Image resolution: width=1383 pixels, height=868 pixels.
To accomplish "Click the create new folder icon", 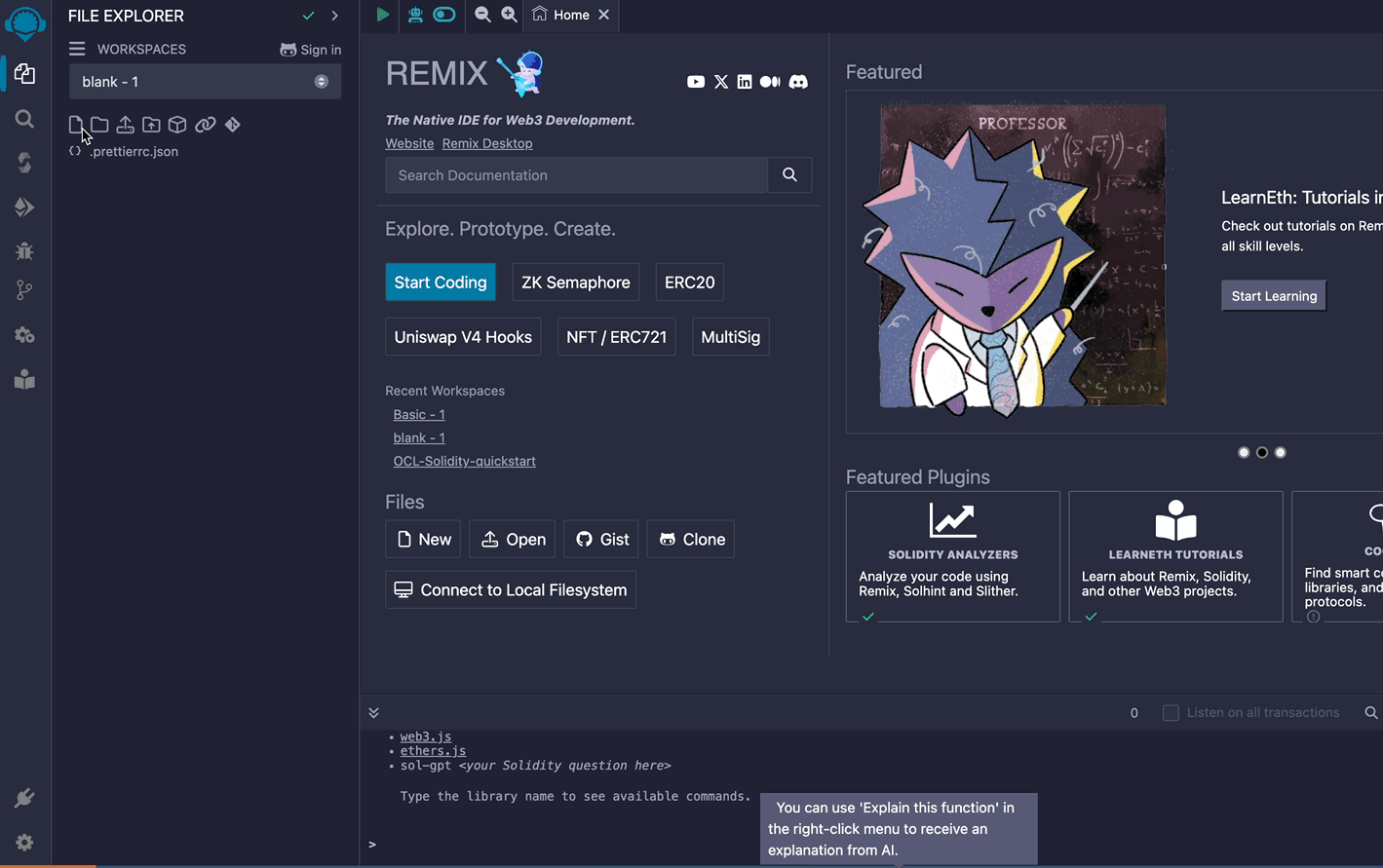I will [x=99, y=125].
